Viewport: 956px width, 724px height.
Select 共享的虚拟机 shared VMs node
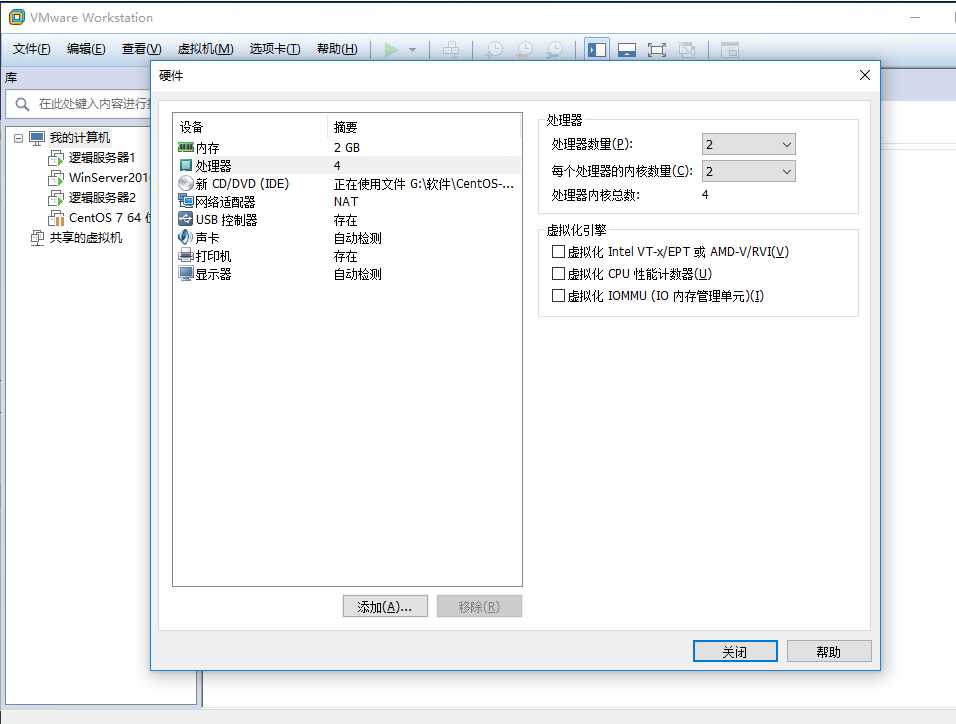tap(85, 238)
